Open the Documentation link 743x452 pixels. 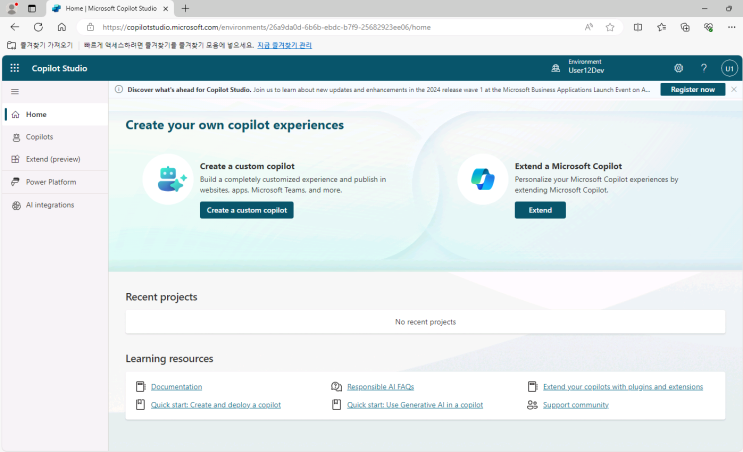(x=176, y=387)
